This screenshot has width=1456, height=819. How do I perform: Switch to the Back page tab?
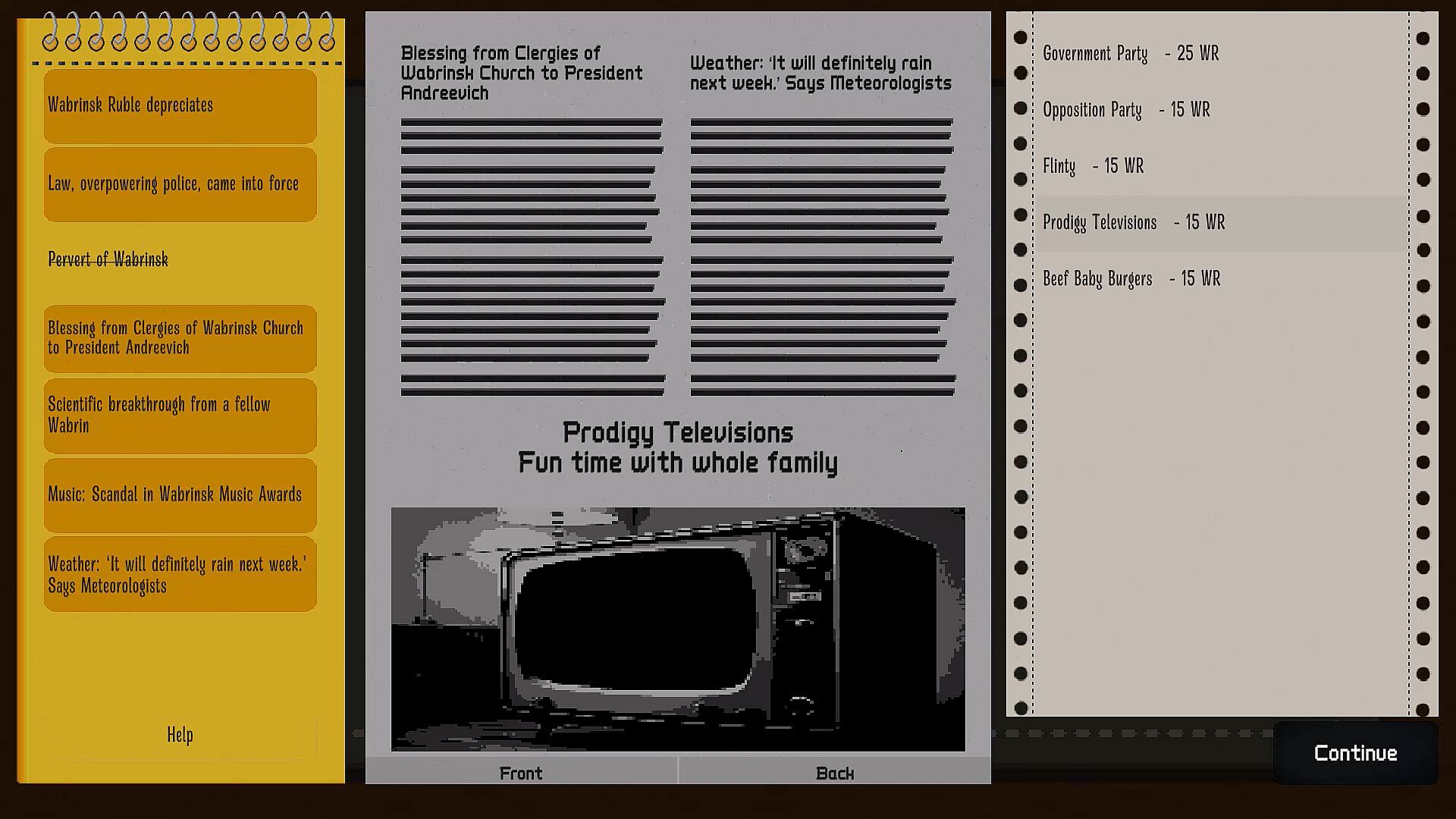click(835, 773)
